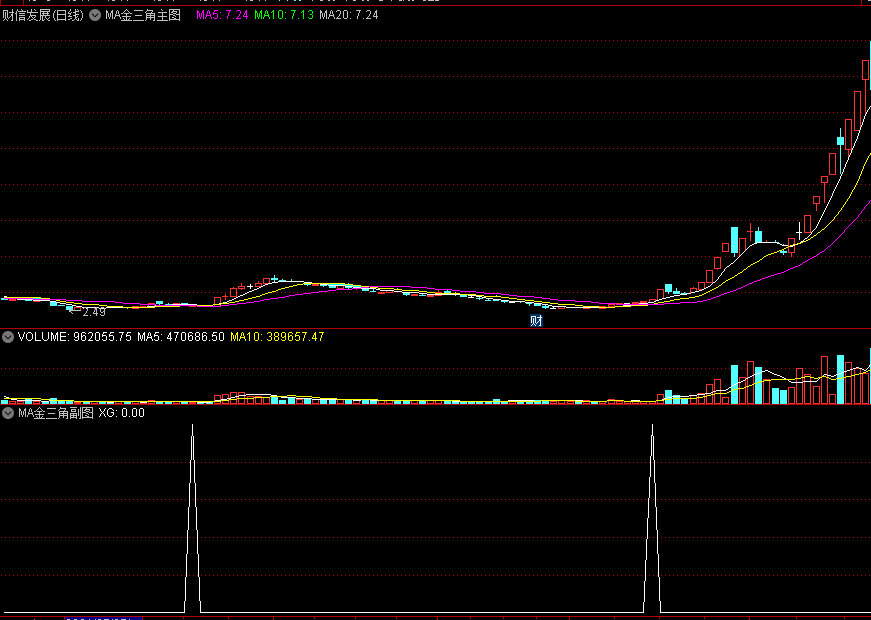Click the VOLUME: 962055.75 value
Viewport: 871px width, 620px height.
[75, 337]
